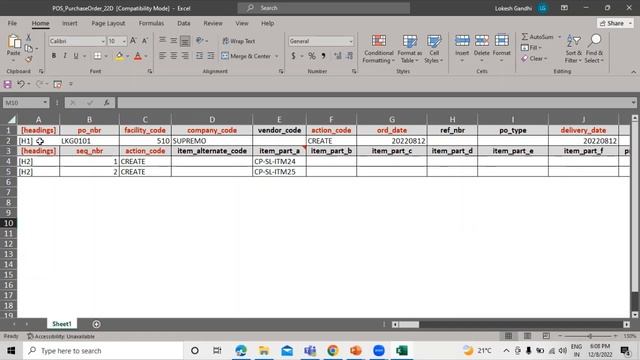This screenshot has width=640, height=360.
Task: Click the Undo arrow icon
Action: [x=20, y=84]
